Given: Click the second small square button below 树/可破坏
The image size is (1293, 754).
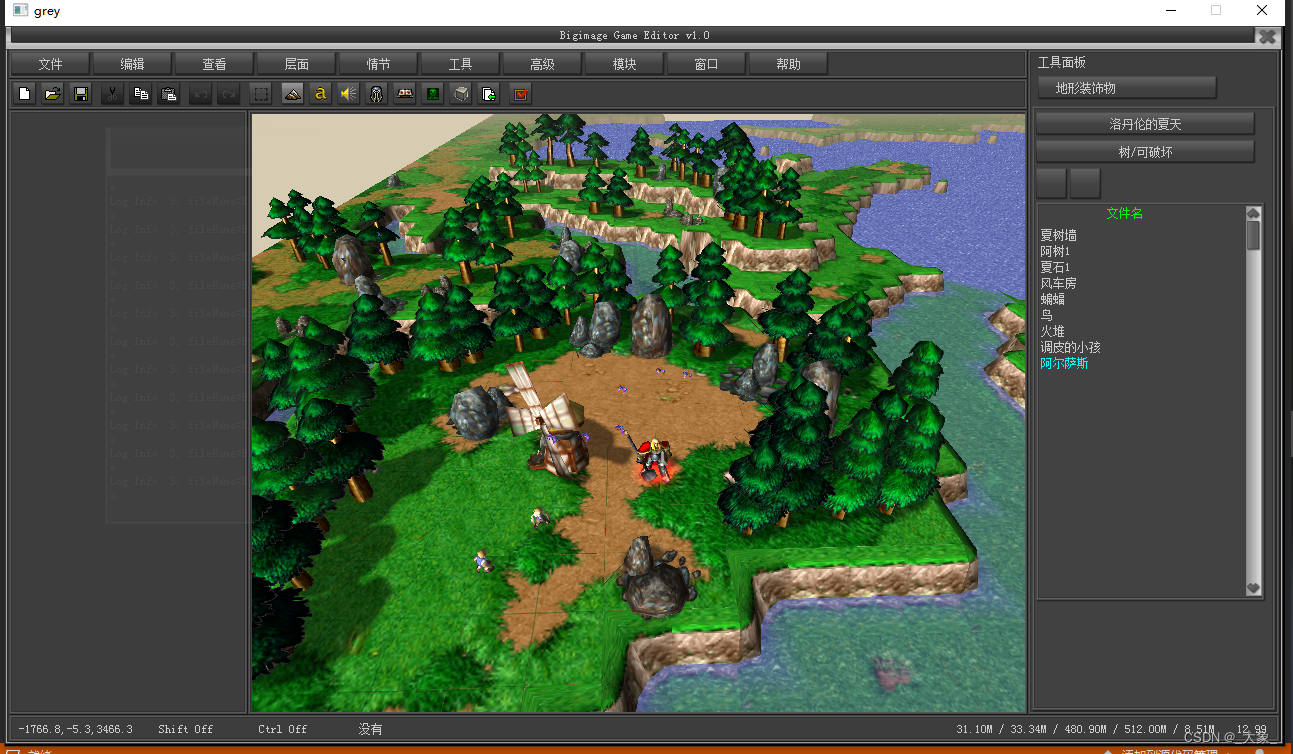Looking at the screenshot, I should pyautogui.click(x=1085, y=183).
